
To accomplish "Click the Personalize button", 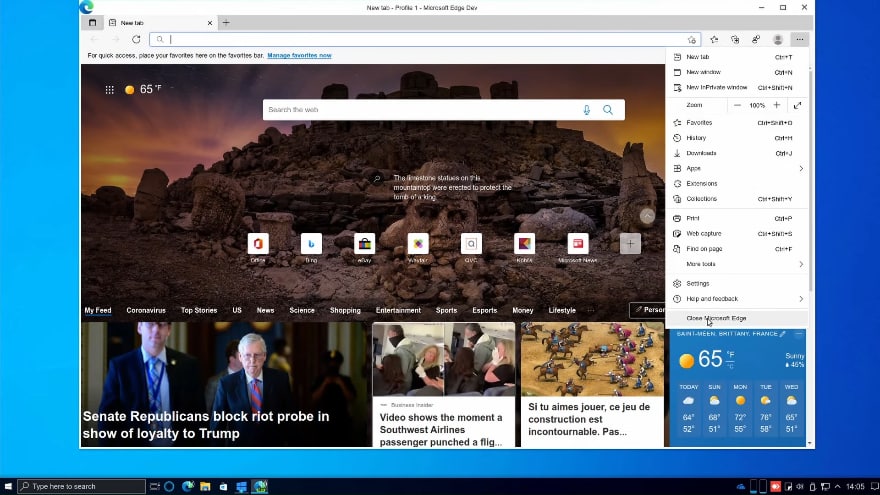I will point(647,310).
